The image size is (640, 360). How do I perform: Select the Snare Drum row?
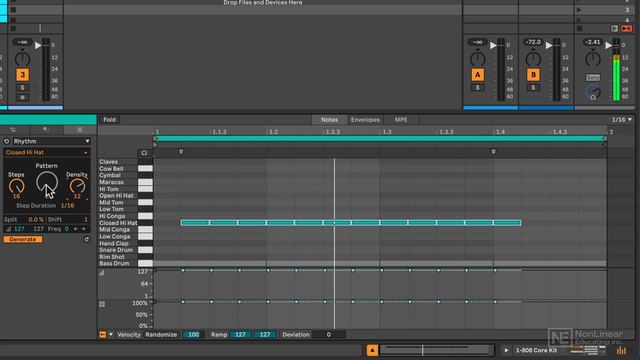tap(117, 250)
